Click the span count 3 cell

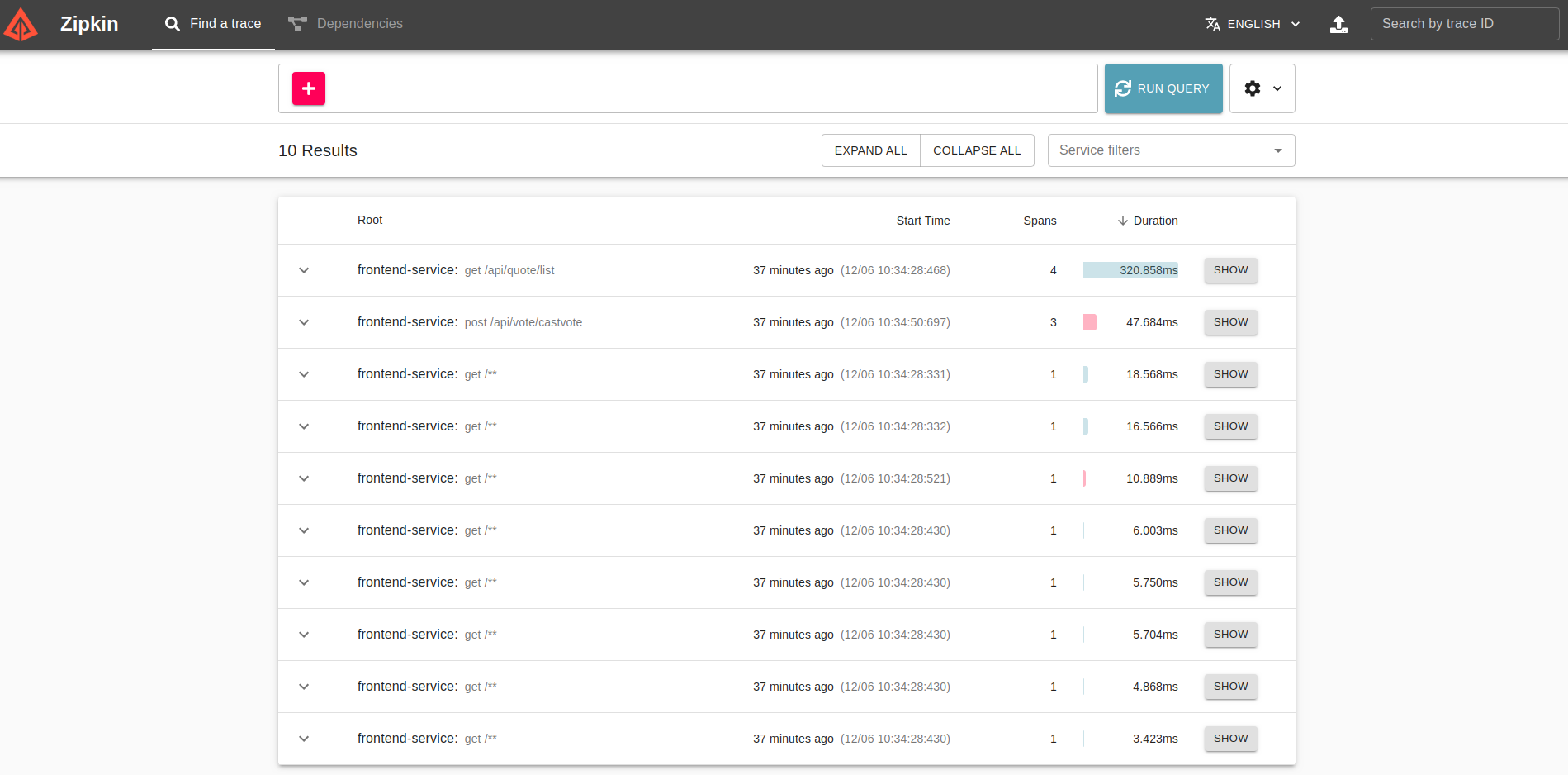click(x=1053, y=322)
